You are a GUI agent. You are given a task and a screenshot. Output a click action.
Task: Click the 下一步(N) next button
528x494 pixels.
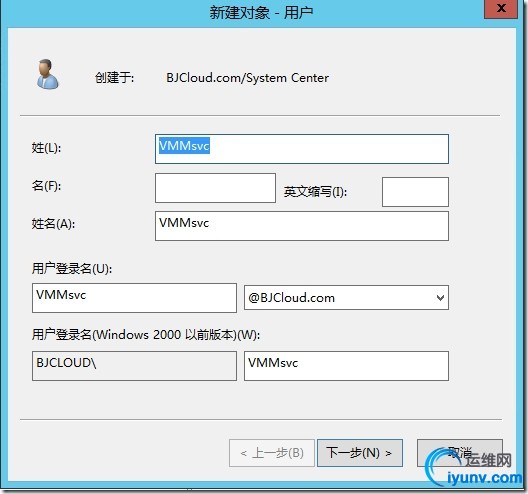[x=360, y=453]
